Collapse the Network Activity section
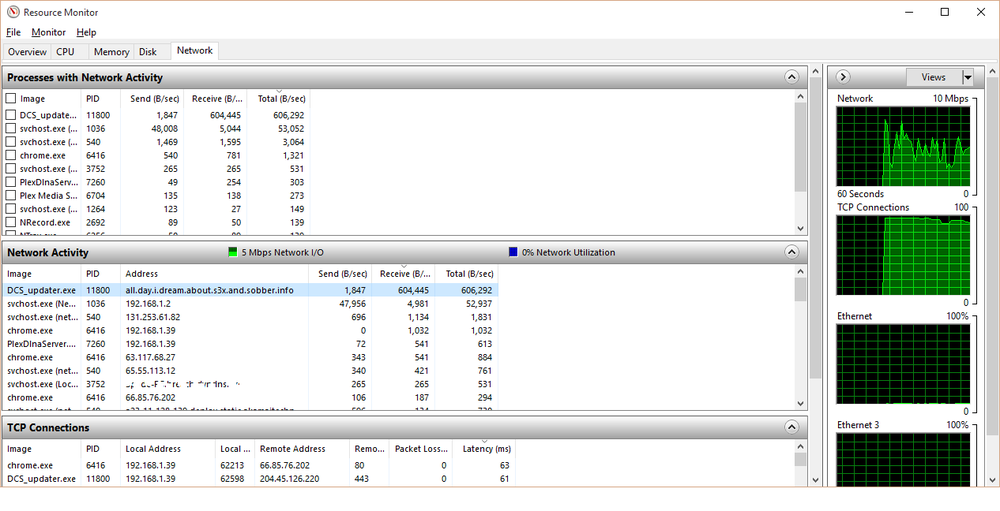The height and width of the screenshot is (511, 1000). (x=791, y=252)
